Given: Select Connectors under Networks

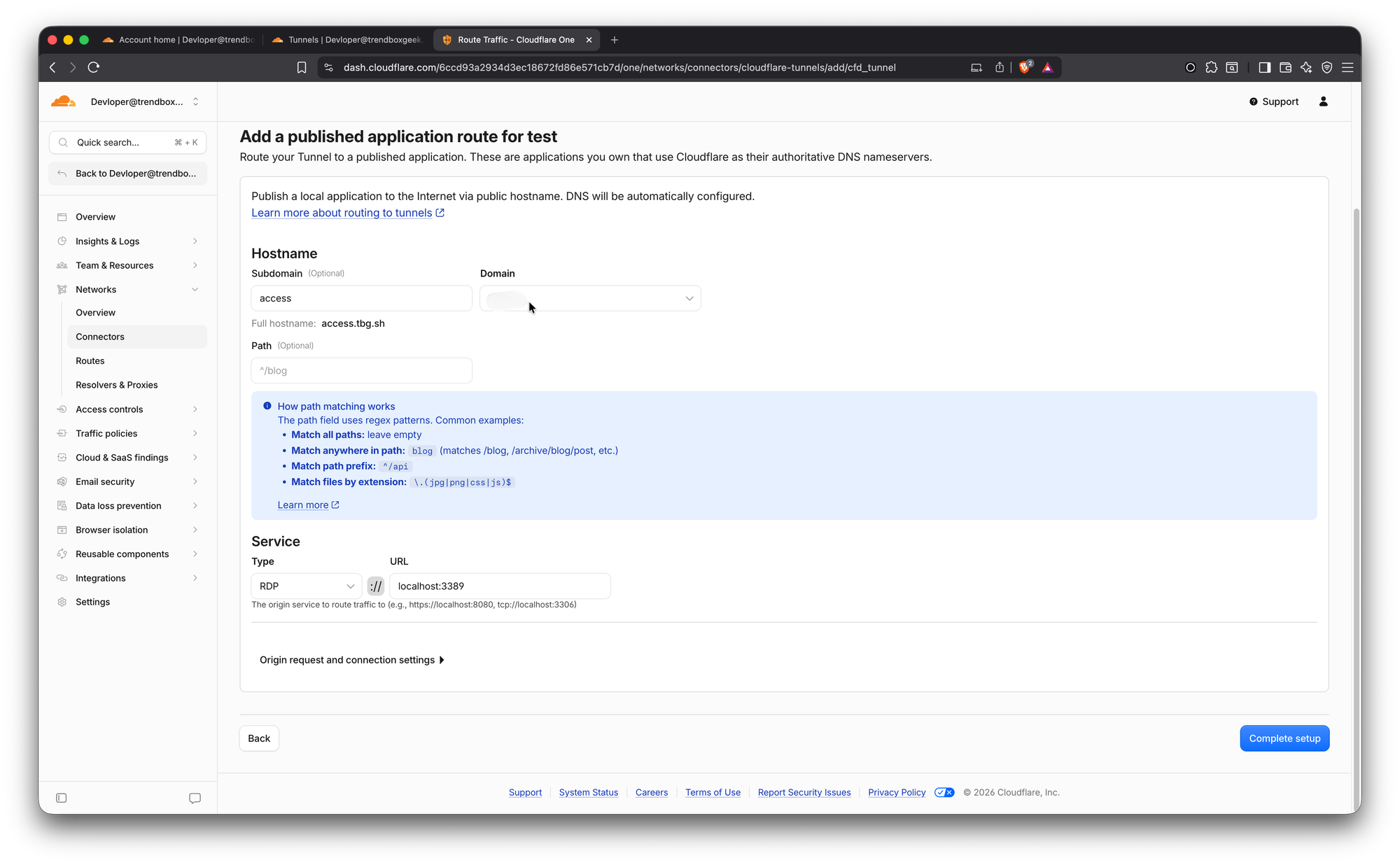Looking at the screenshot, I should point(137,337).
